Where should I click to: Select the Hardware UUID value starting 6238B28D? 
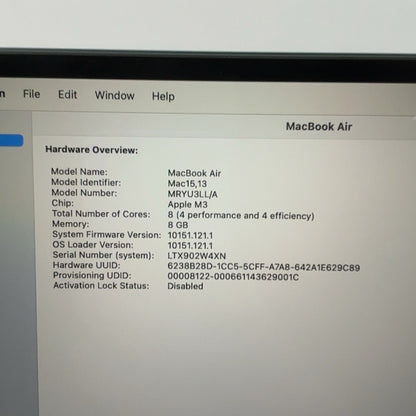264,267
